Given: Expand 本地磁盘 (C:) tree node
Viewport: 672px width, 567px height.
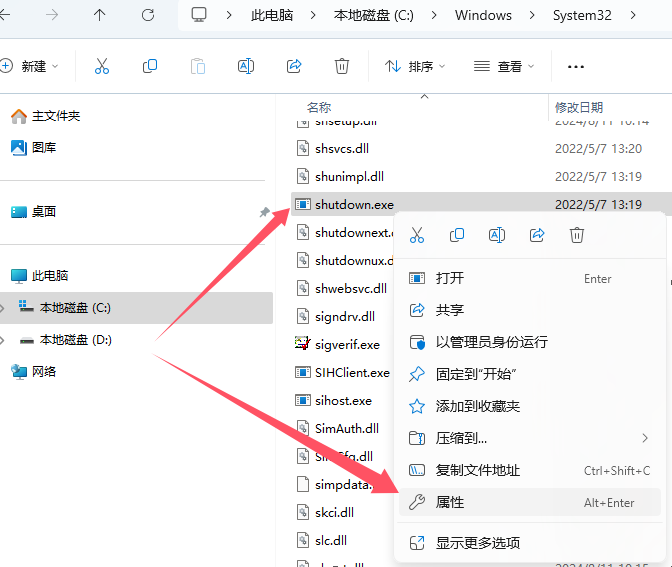Looking at the screenshot, I should [2, 308].
